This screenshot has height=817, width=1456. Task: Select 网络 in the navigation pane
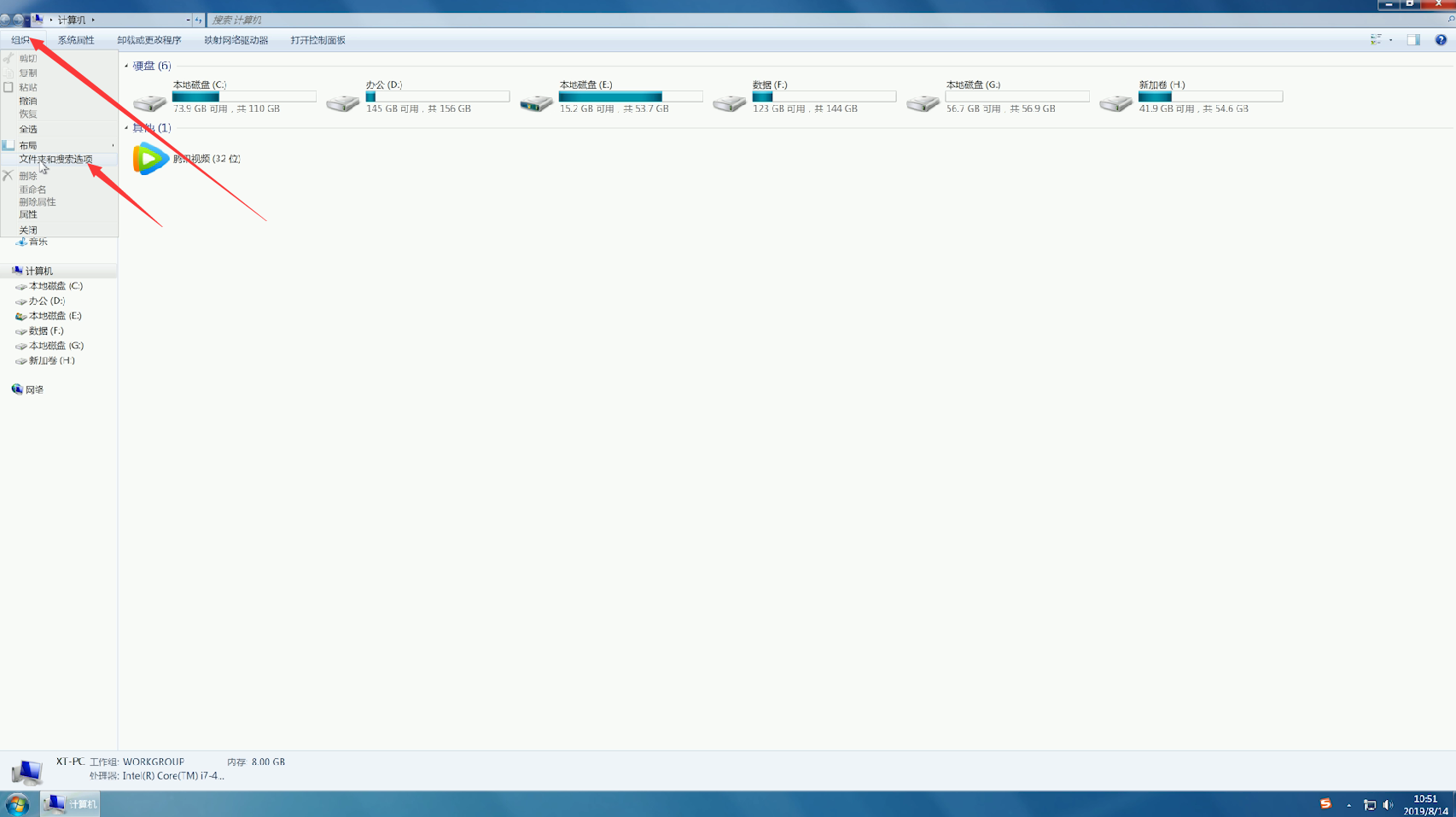tap(27, 389)
